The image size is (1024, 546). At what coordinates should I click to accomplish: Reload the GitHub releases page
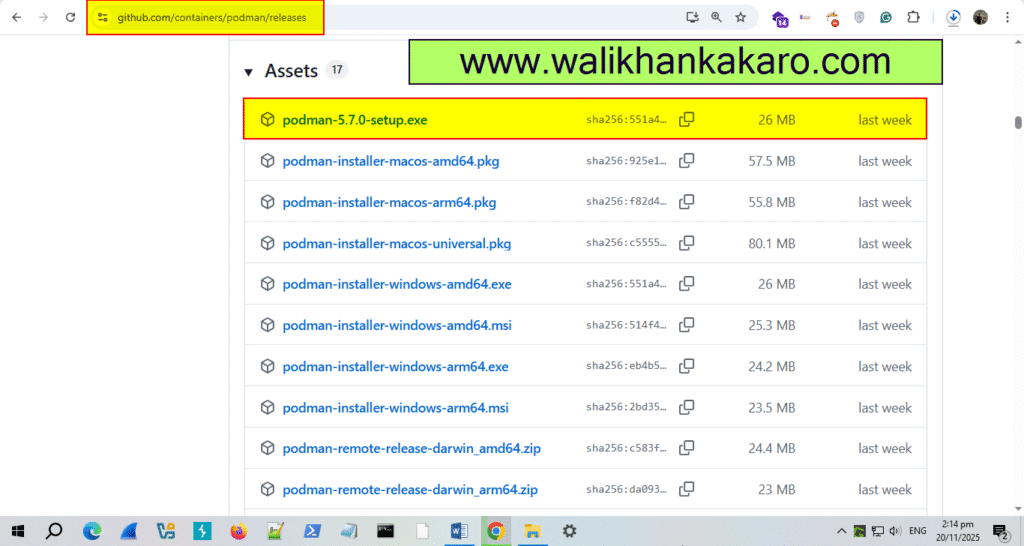[71, 18]
